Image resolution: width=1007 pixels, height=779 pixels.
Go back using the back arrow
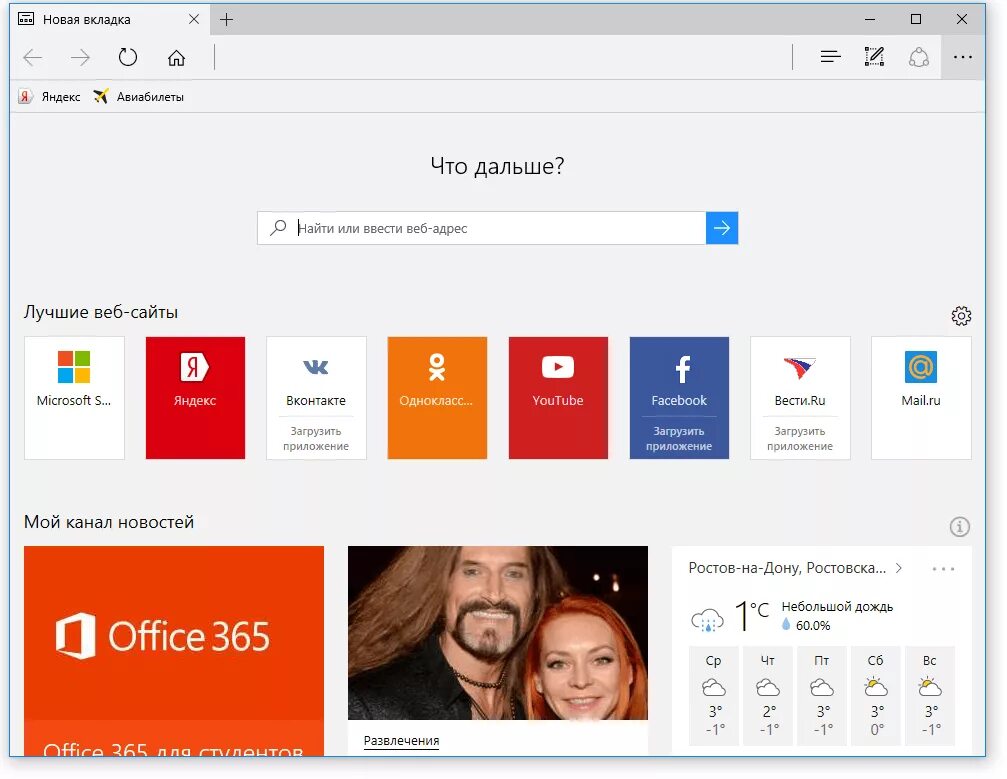pos(33,58)
